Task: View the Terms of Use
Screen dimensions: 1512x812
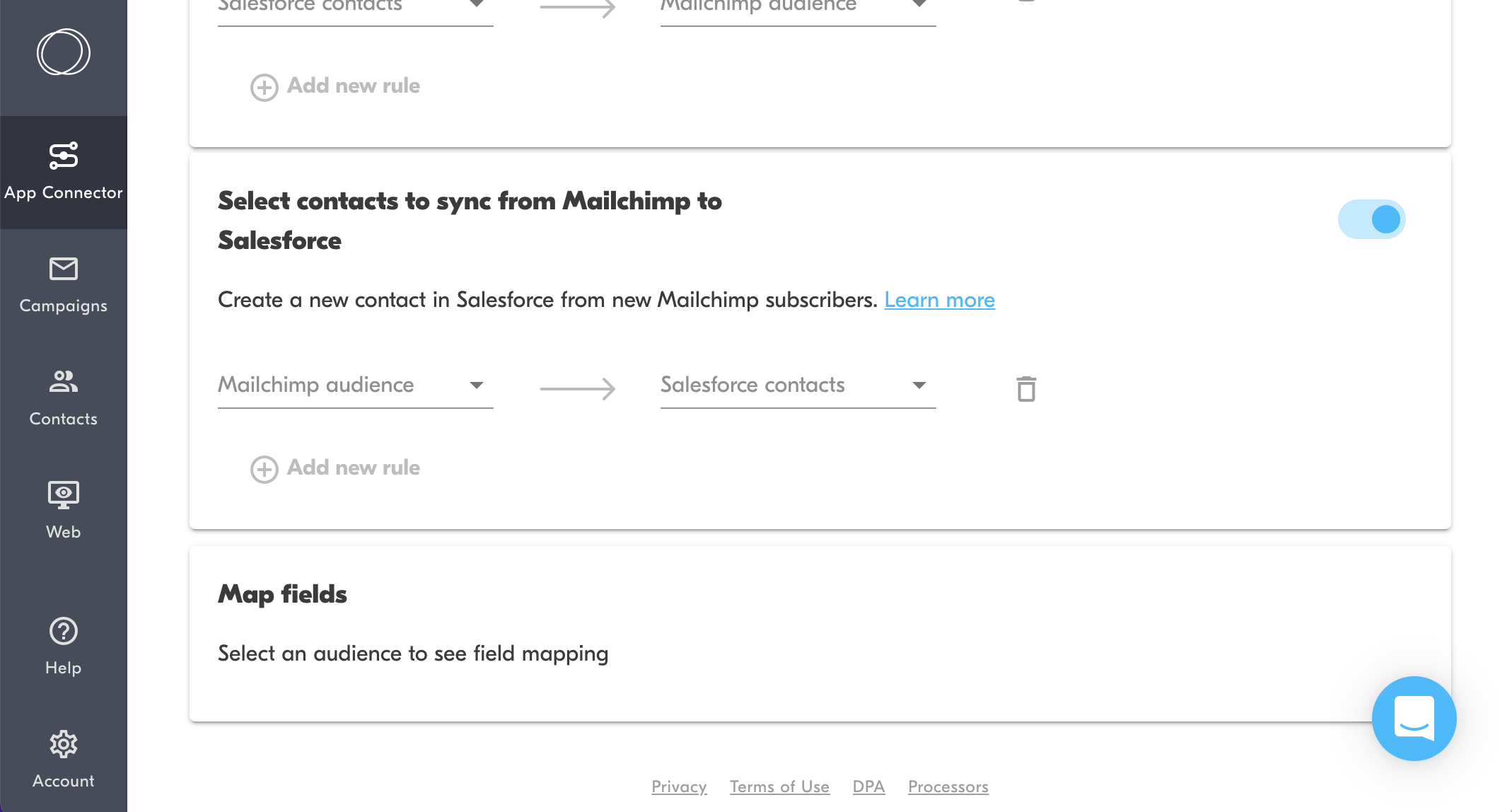Action: [779, 787]
